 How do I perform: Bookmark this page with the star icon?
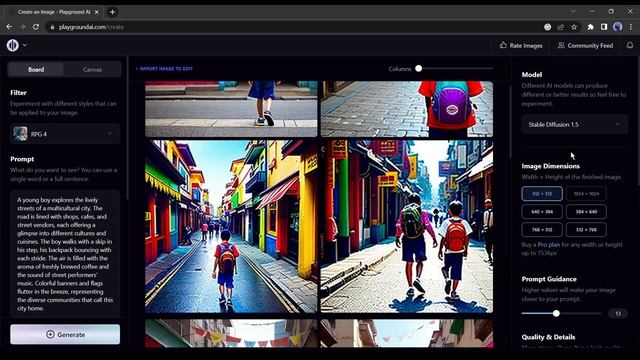click(574, 27)
